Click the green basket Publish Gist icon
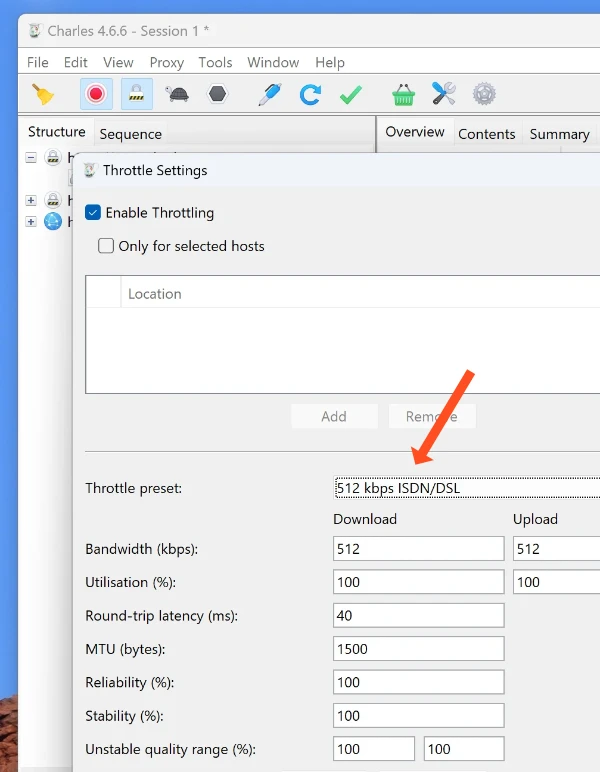This screenshot has height=772, width=600. click(x=404, y=94)
